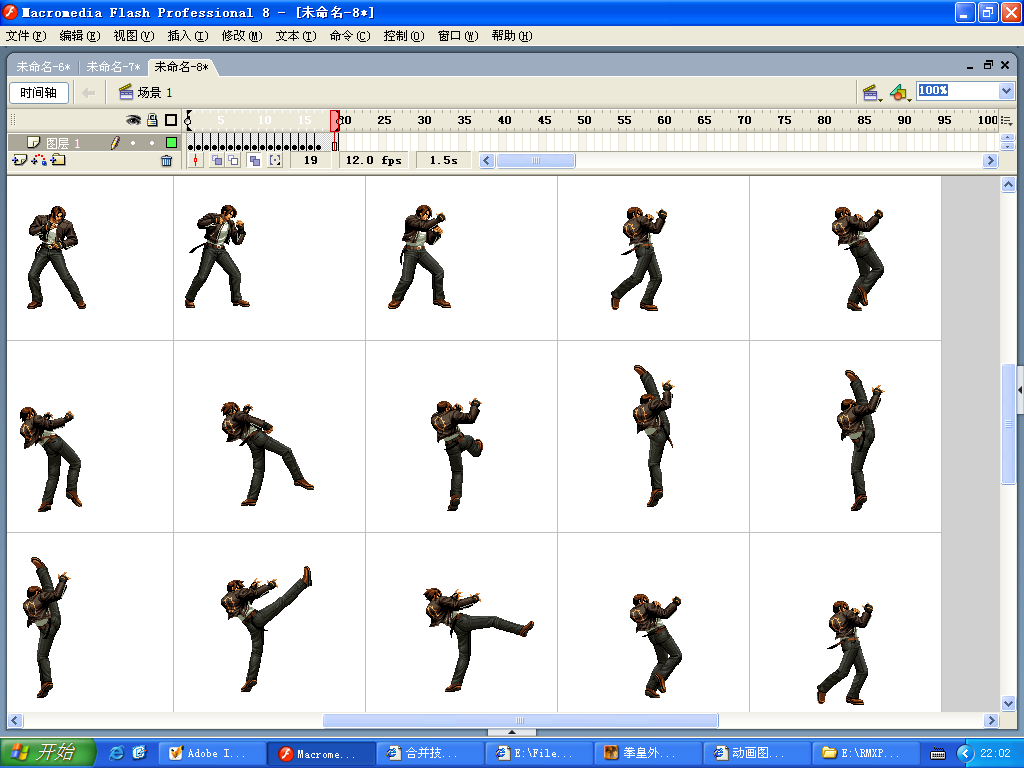Toggle show all layers as outlines

click(171, 120)
